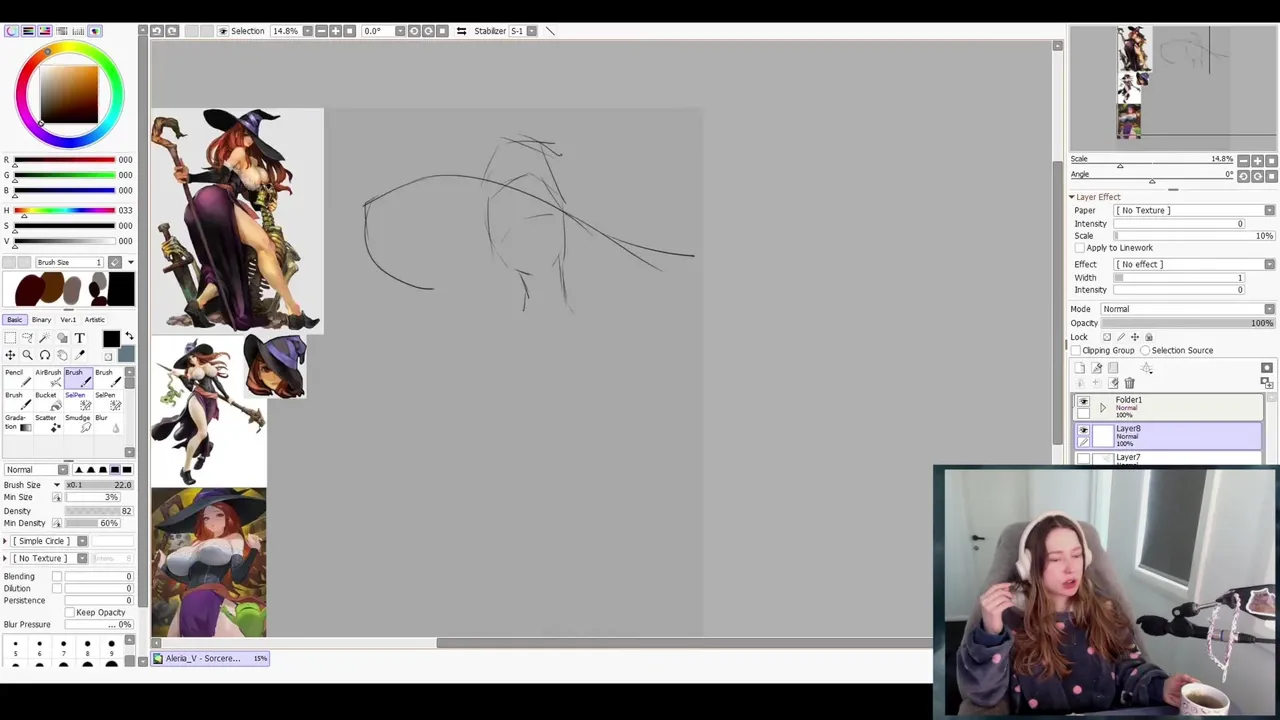Click the redo arrow in the toolbar

(x=172, y=31)
